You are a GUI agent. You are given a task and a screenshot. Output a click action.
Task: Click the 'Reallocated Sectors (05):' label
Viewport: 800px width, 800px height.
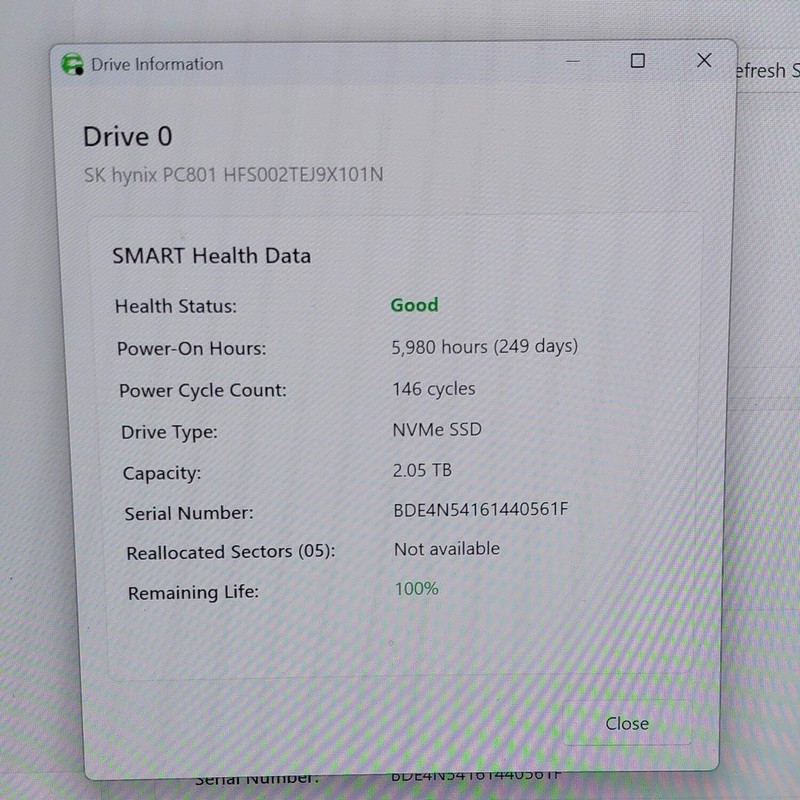231,552
